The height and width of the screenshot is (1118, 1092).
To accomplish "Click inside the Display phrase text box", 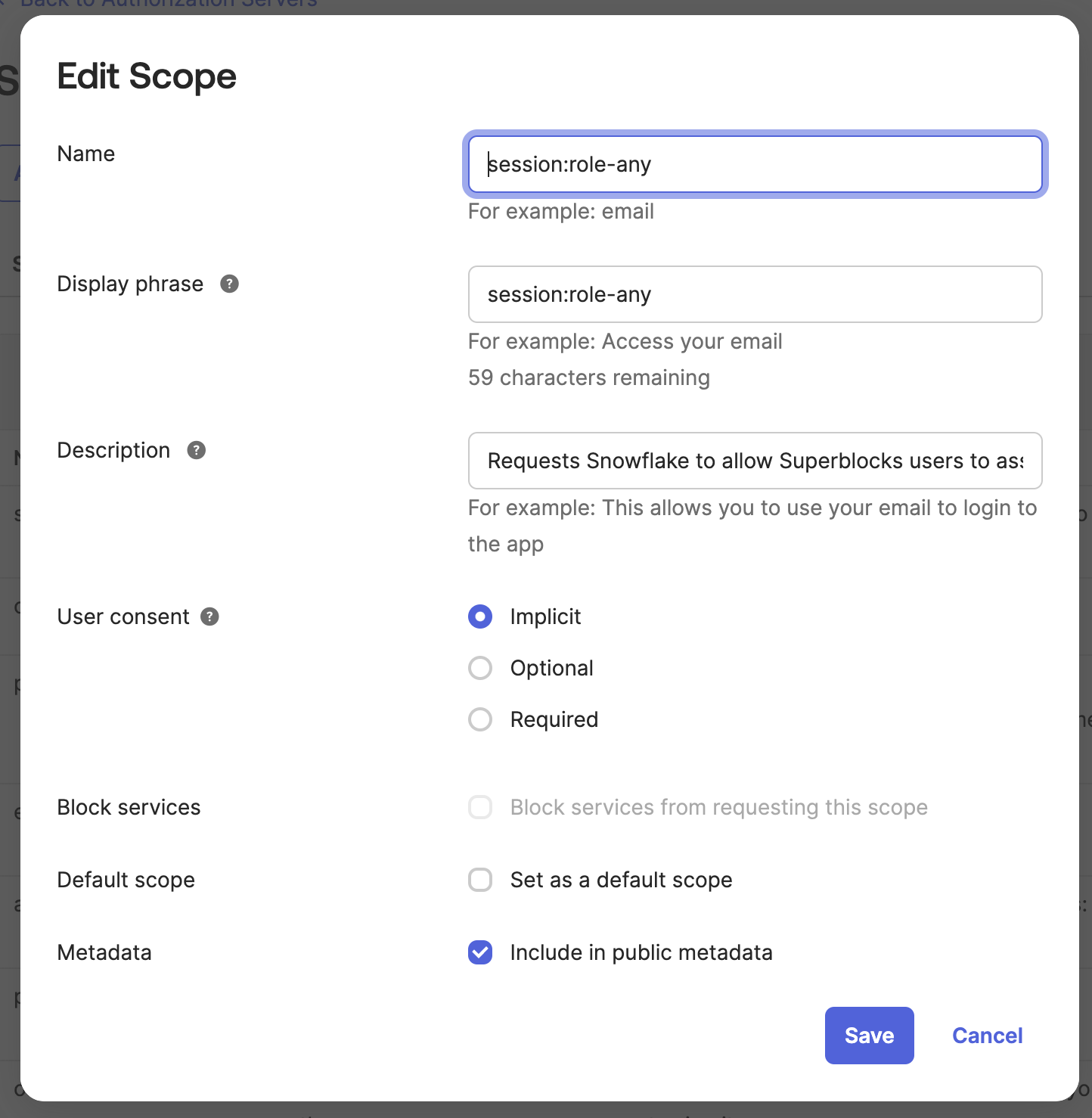I will [x=755, y=294].
